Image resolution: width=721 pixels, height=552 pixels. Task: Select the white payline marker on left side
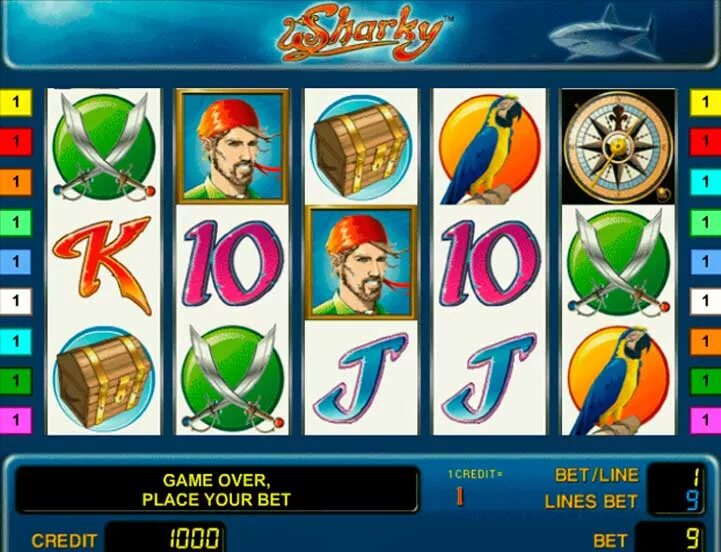(x=16, y=301)
